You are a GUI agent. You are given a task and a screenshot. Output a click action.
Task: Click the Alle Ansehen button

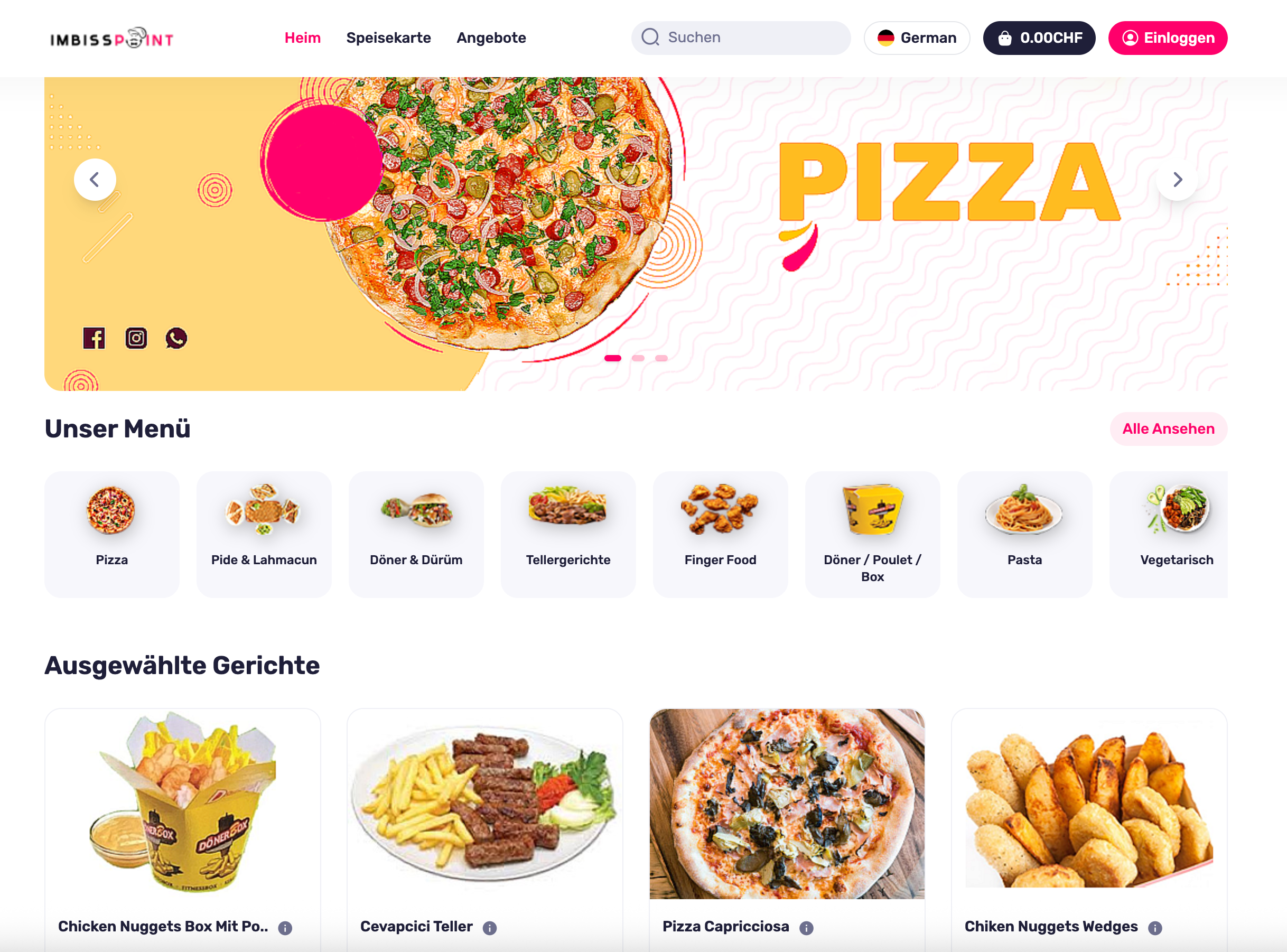pos(1168,429)
